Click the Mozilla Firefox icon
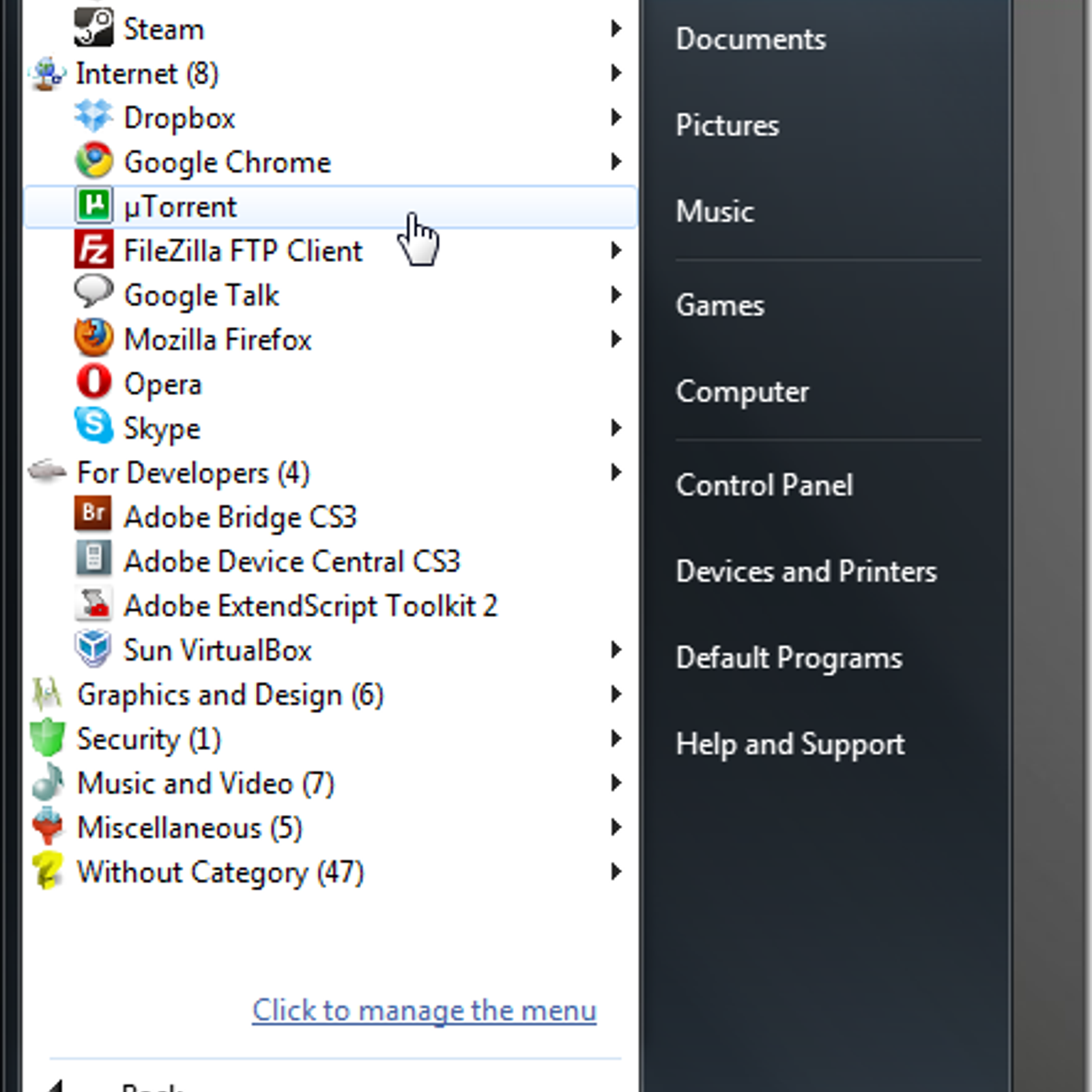 coord(94,338)
